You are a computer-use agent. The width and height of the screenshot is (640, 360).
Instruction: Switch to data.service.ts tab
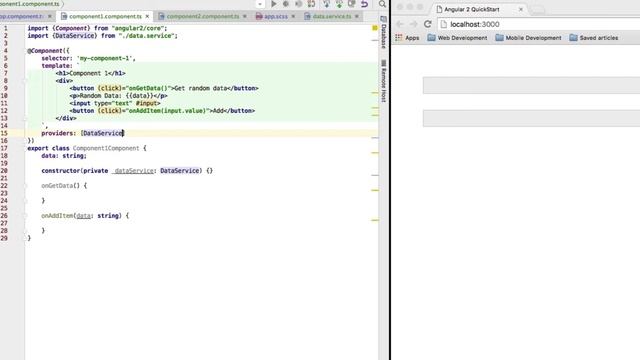(332, 16)
